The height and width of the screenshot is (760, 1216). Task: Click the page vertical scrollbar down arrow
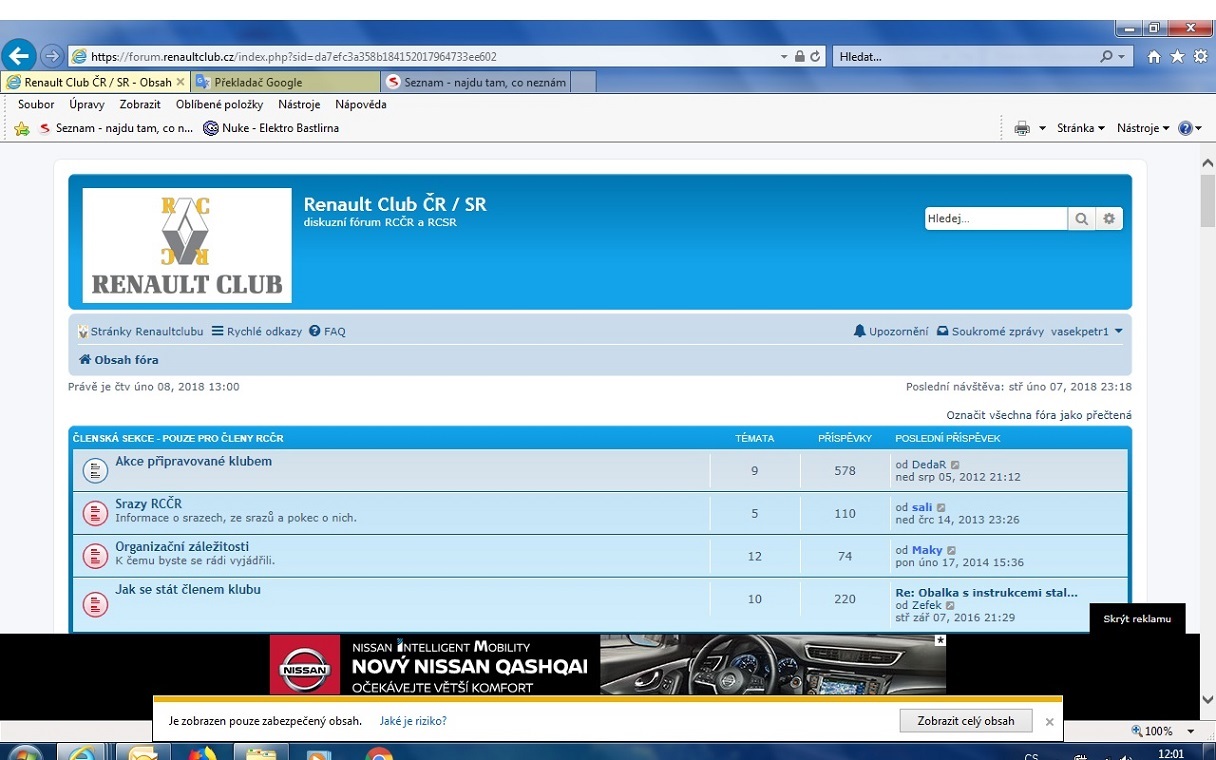[x=1207, y=700]
